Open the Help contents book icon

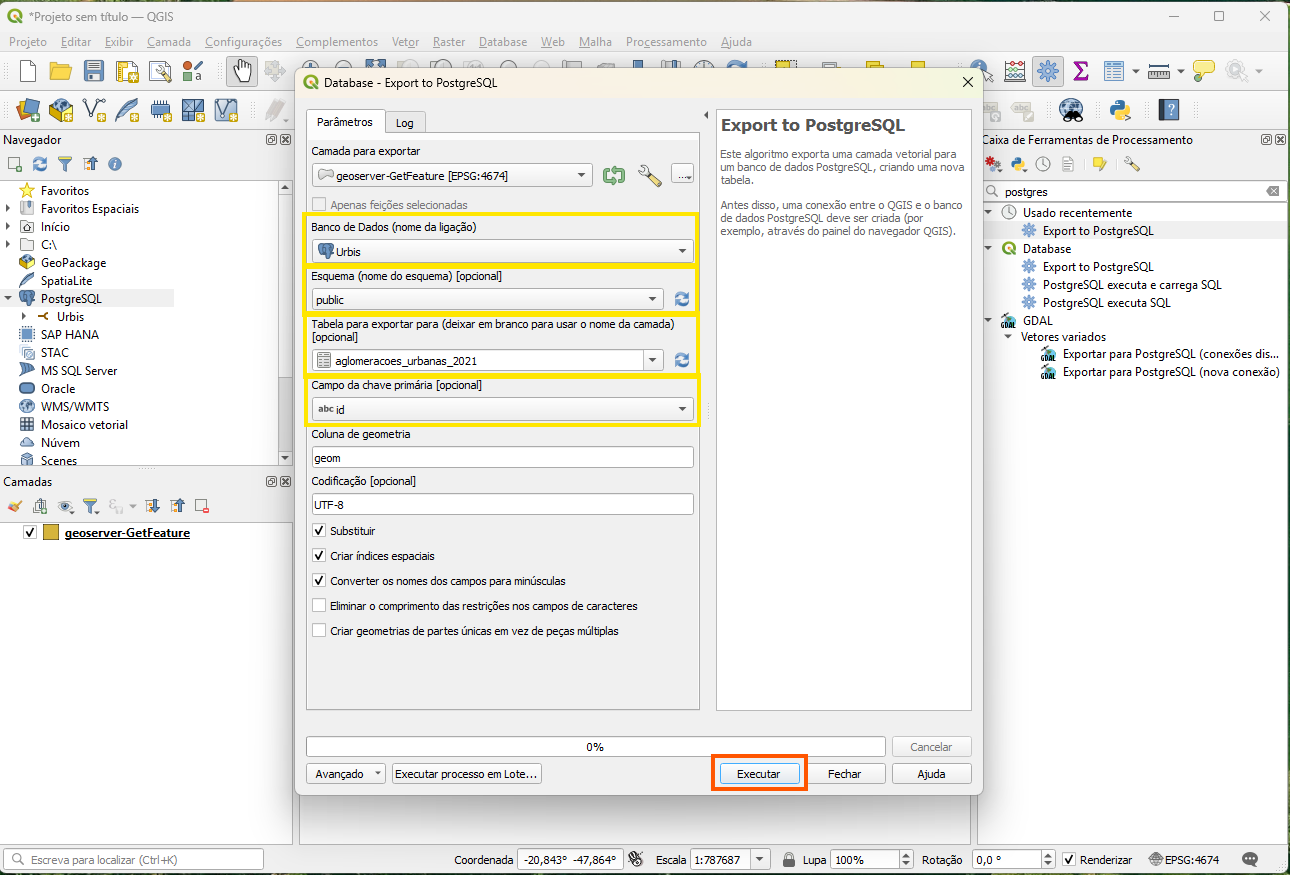[1168, 109]
